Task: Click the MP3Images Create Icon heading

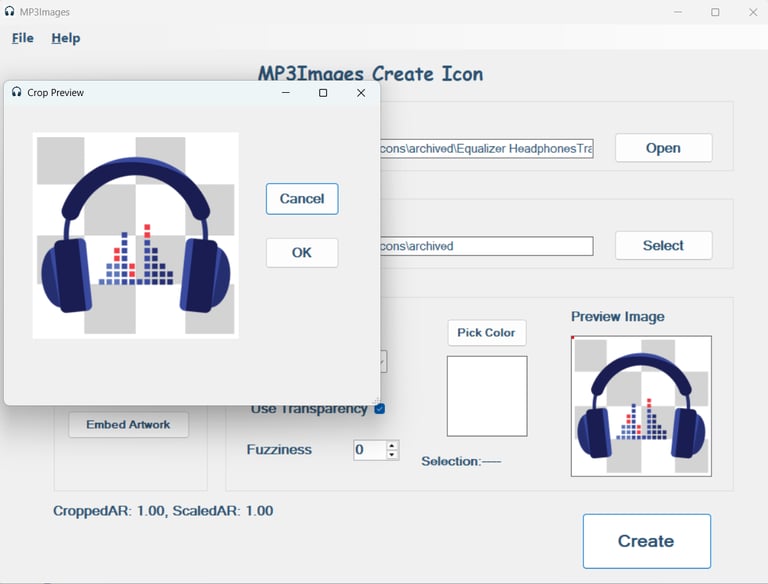Action: tap(371, 74)
